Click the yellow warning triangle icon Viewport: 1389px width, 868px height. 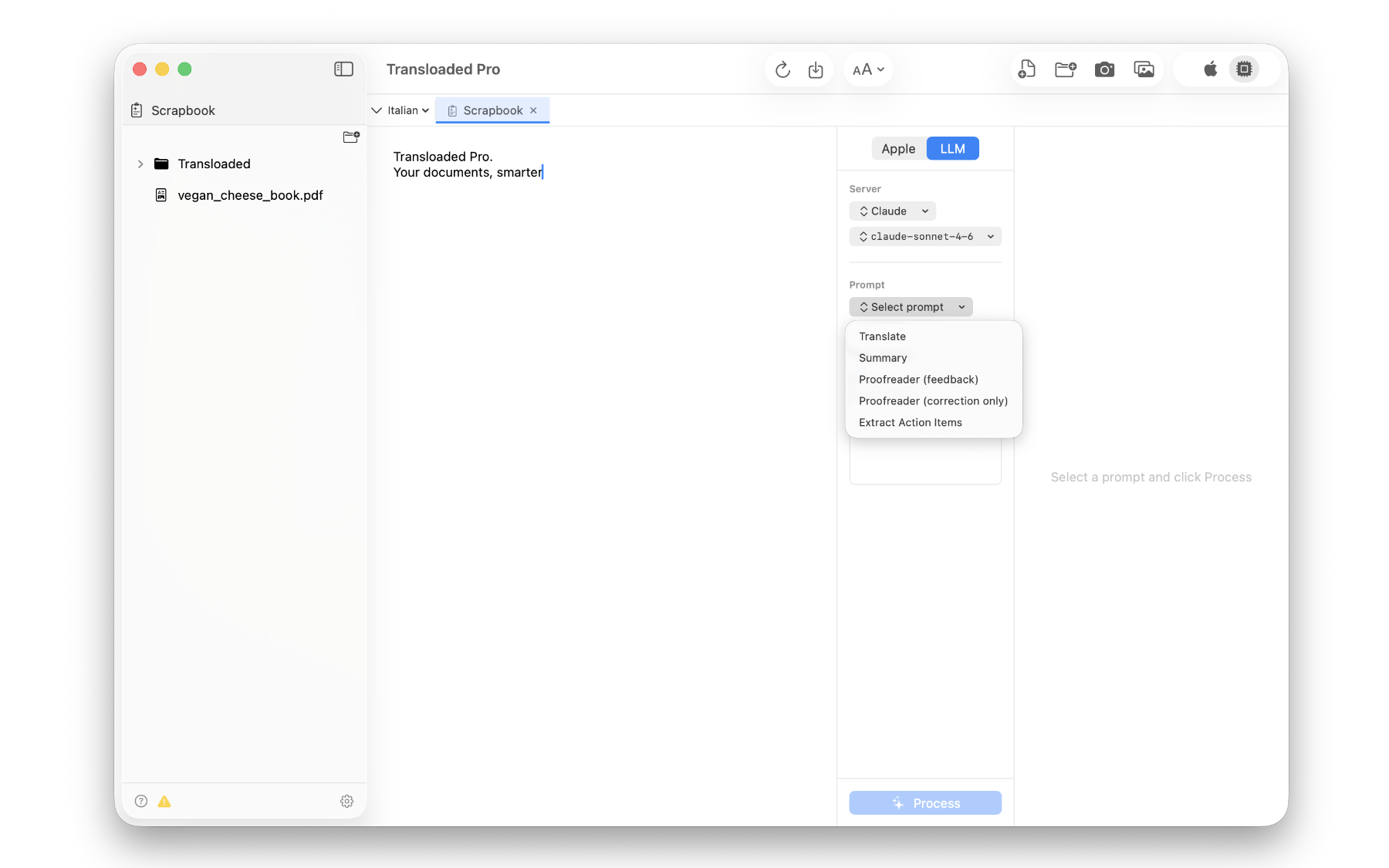pyautogui.click(x=164, y=802)
